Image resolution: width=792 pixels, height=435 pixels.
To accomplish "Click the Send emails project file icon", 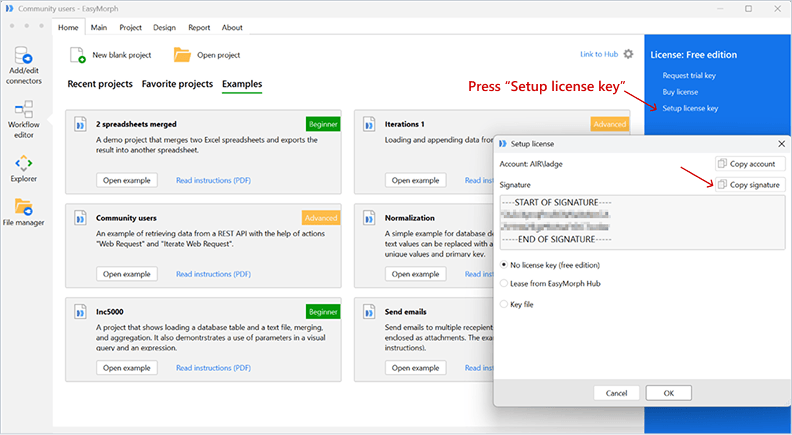I will [369, 312].
